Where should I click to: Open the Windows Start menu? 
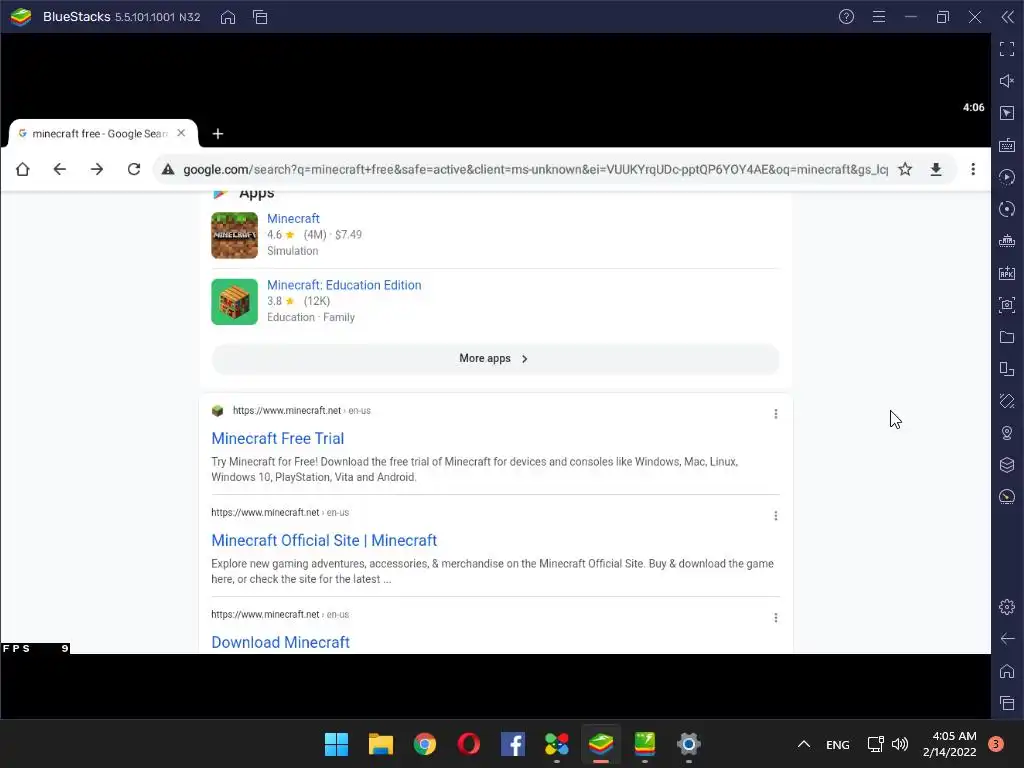[x=336, y=744]
